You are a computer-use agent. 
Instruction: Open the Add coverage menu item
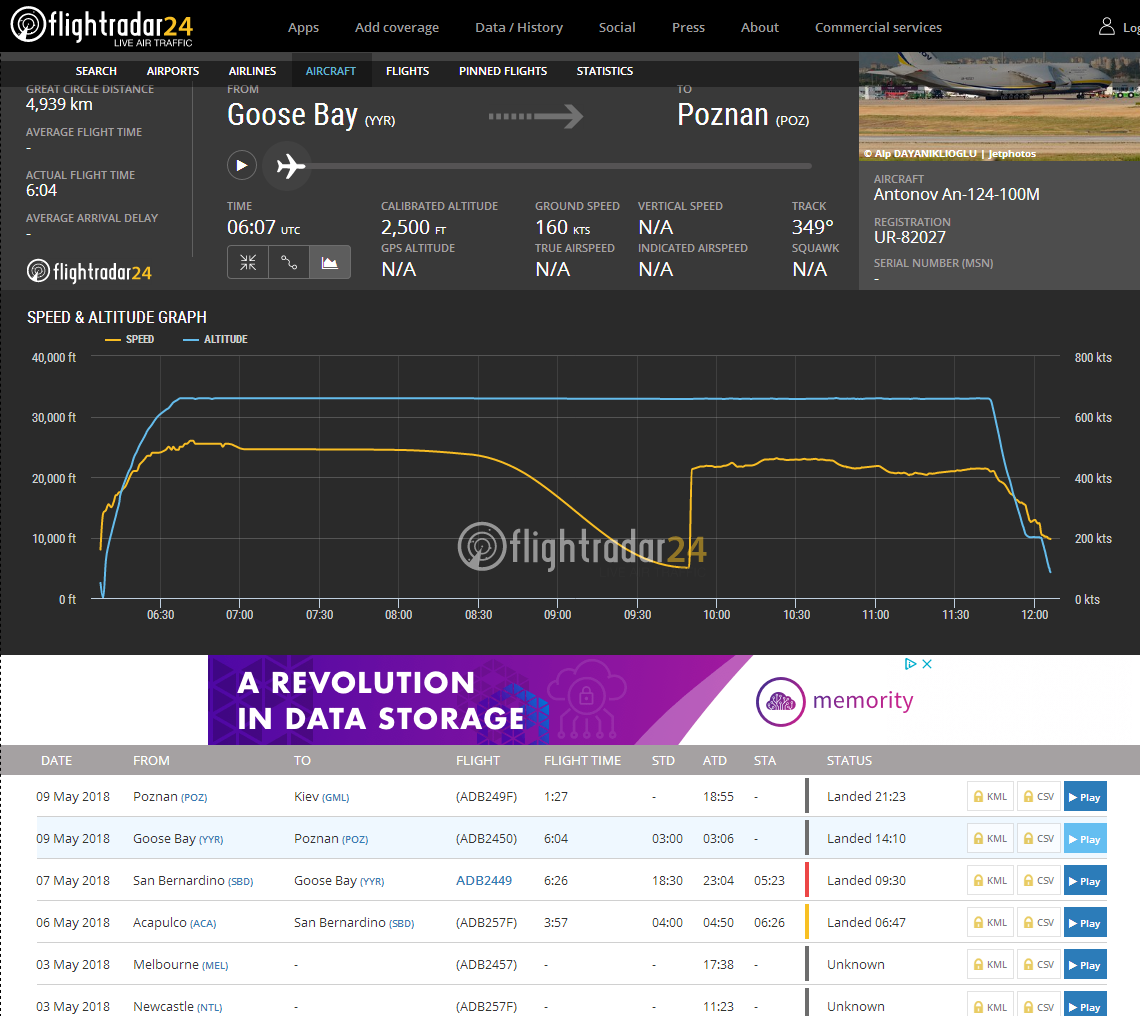[397, 28]
